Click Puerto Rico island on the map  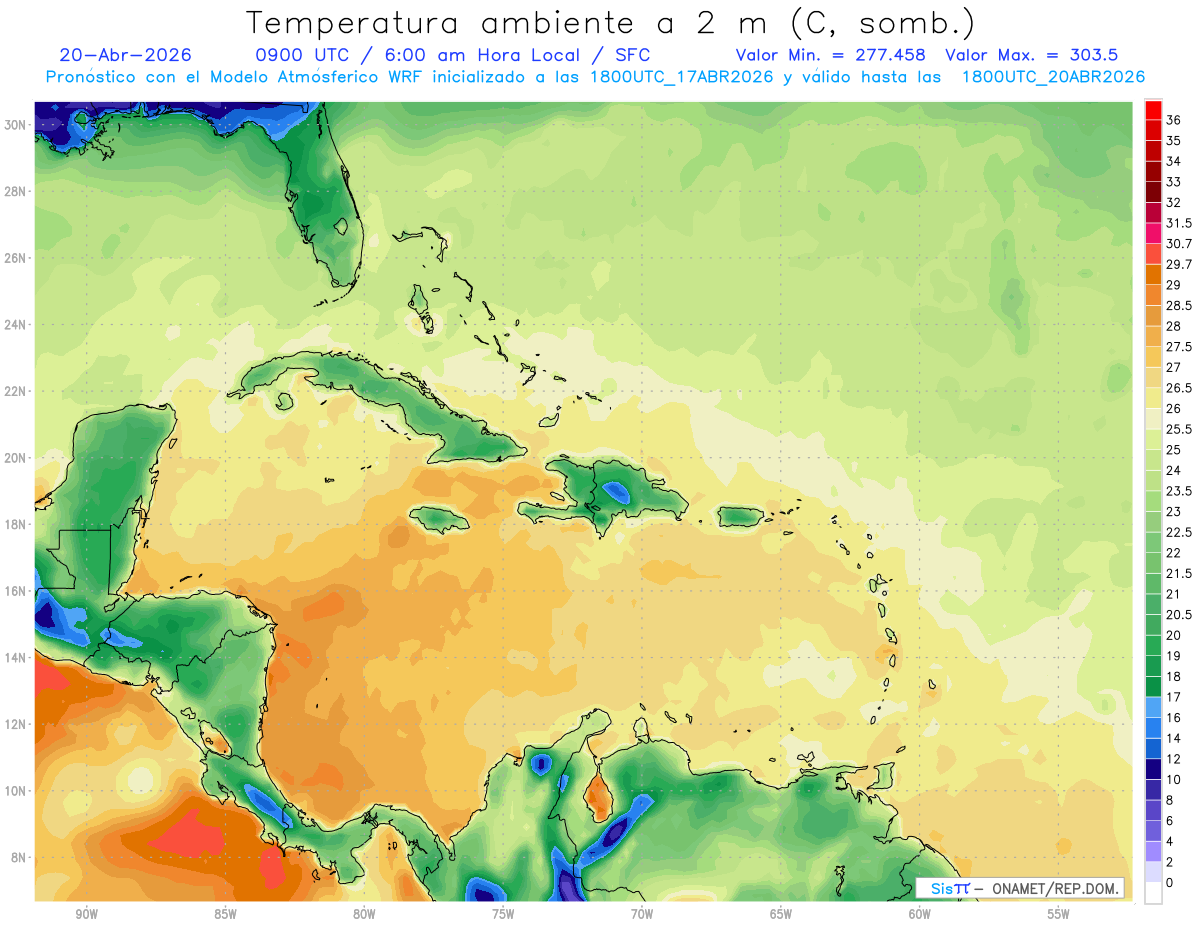(x=735, y=516)
